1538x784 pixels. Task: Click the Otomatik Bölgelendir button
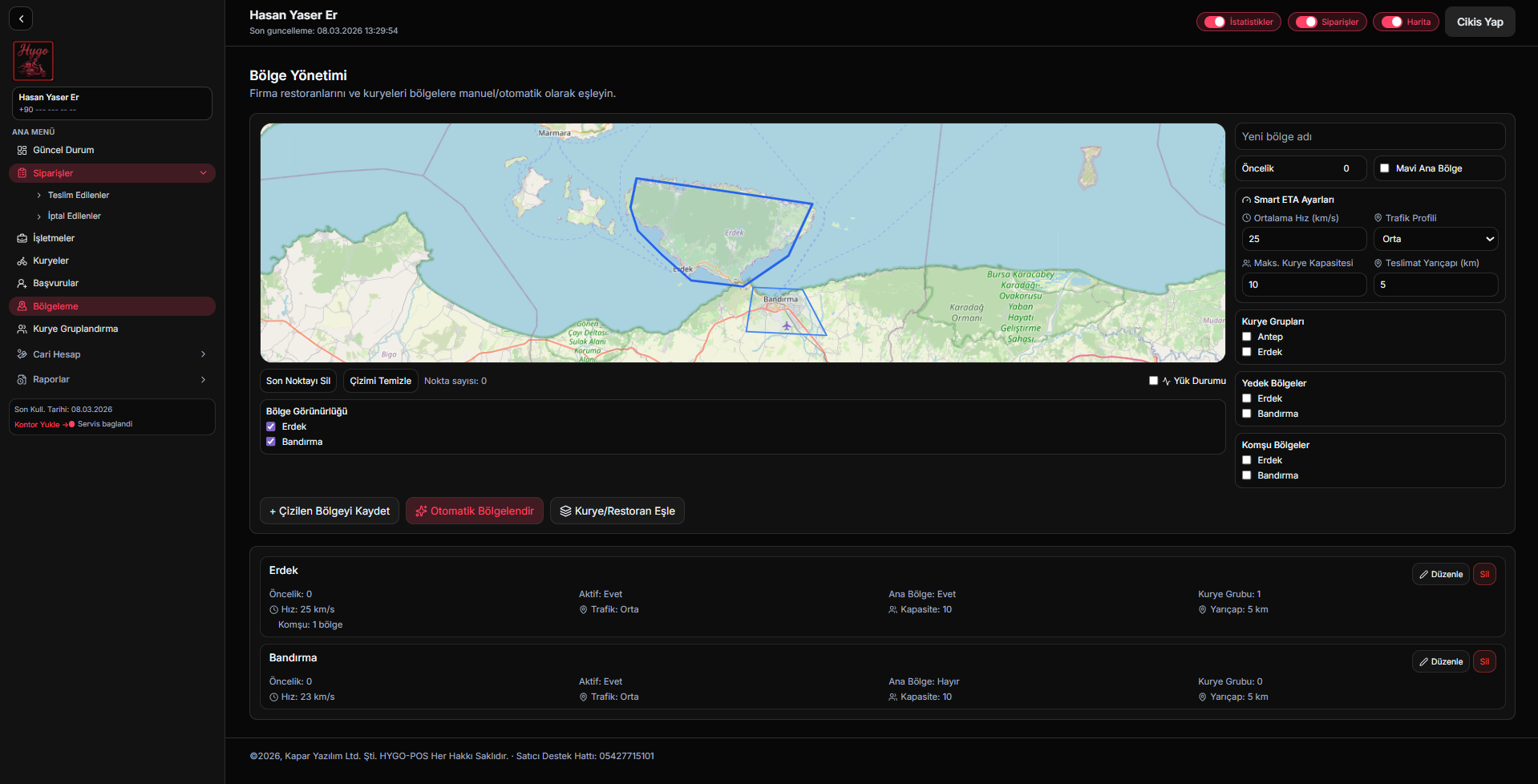tap(475, 511)
